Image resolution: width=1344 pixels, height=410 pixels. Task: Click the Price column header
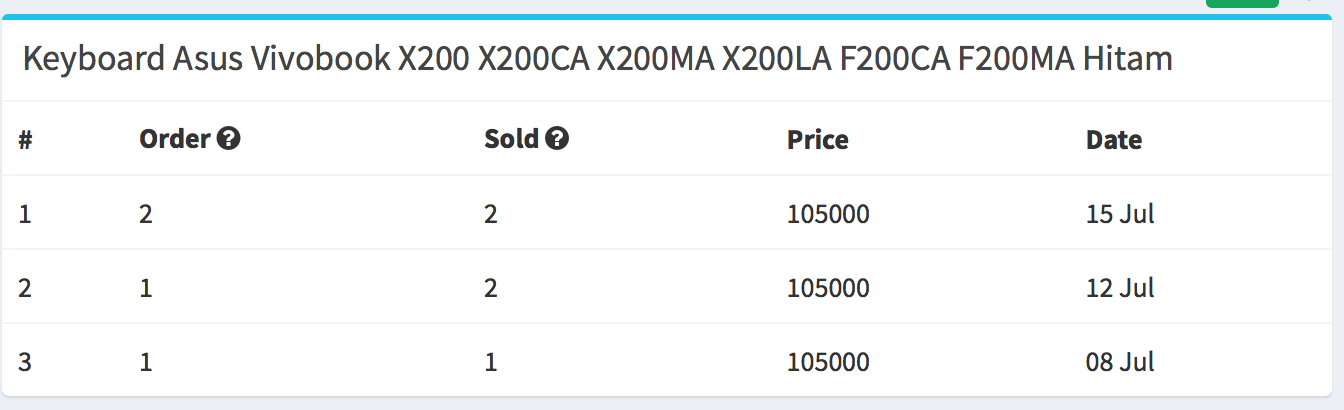[x=818, y=139]
